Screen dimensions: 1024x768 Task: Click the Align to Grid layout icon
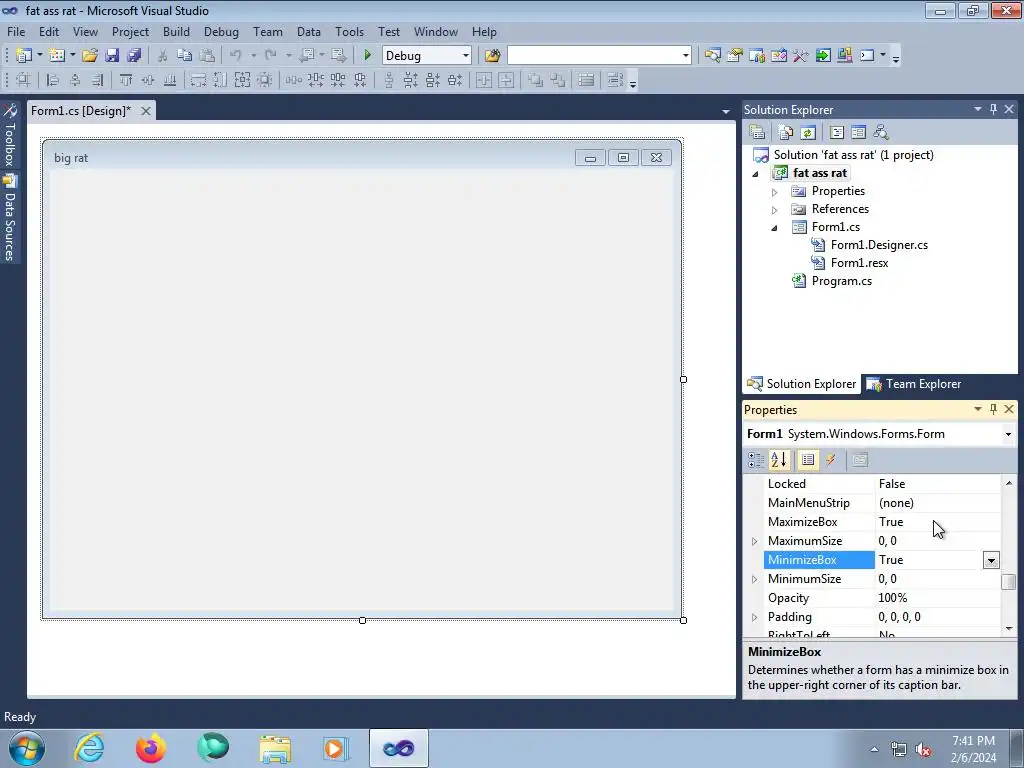click(x=24, y=80)
